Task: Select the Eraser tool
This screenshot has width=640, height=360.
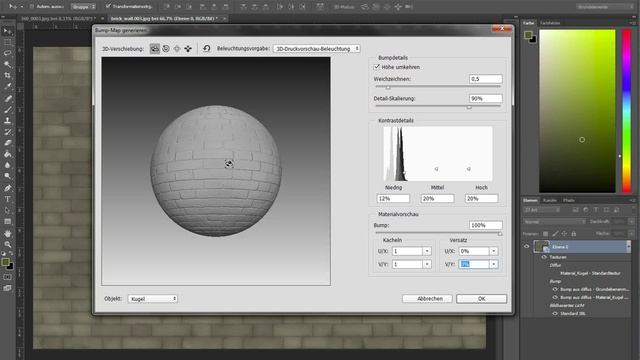Action: 7,143
